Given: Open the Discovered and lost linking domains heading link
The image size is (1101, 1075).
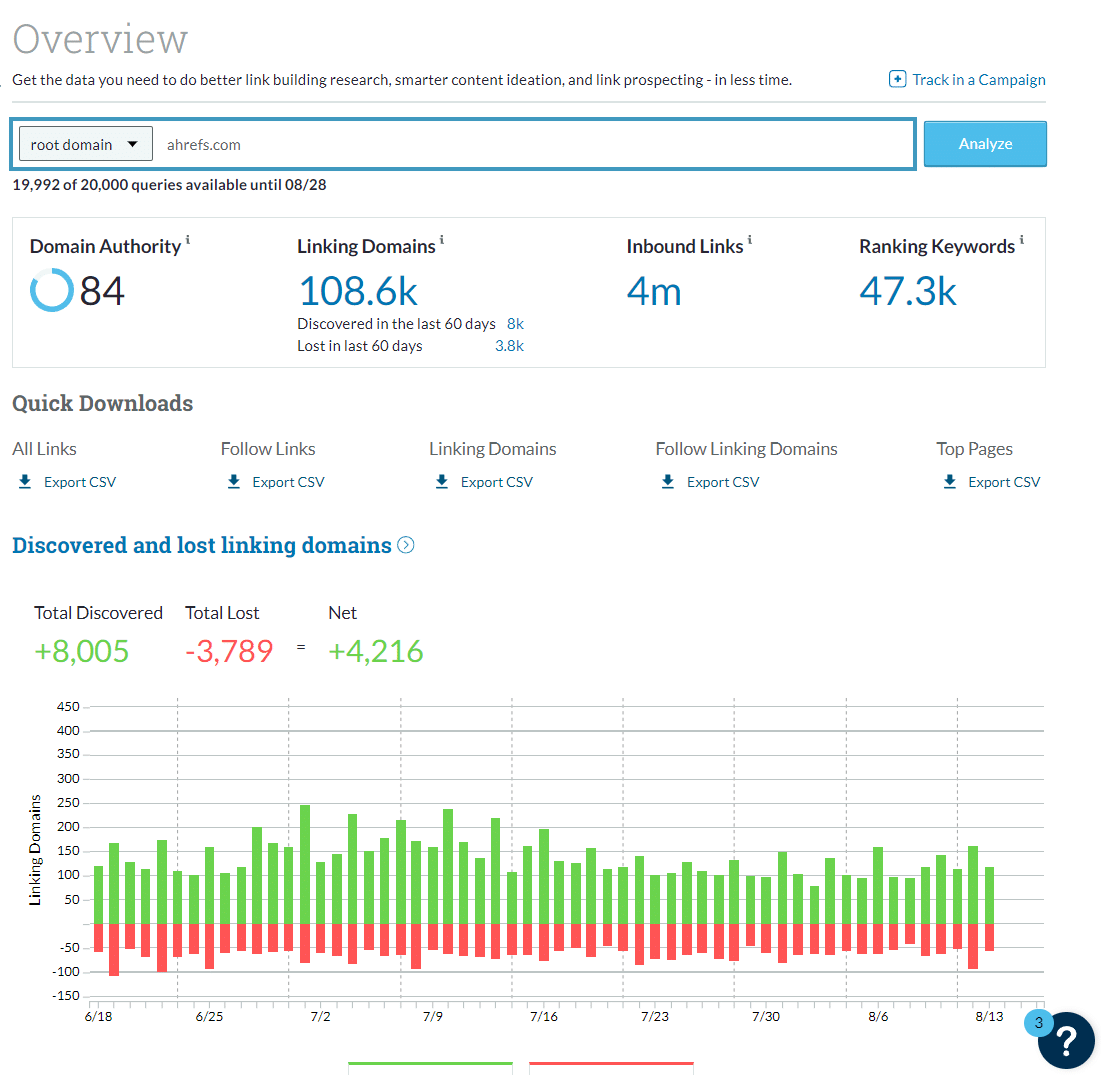Looking at the screenshot, I should click(202, 545).
